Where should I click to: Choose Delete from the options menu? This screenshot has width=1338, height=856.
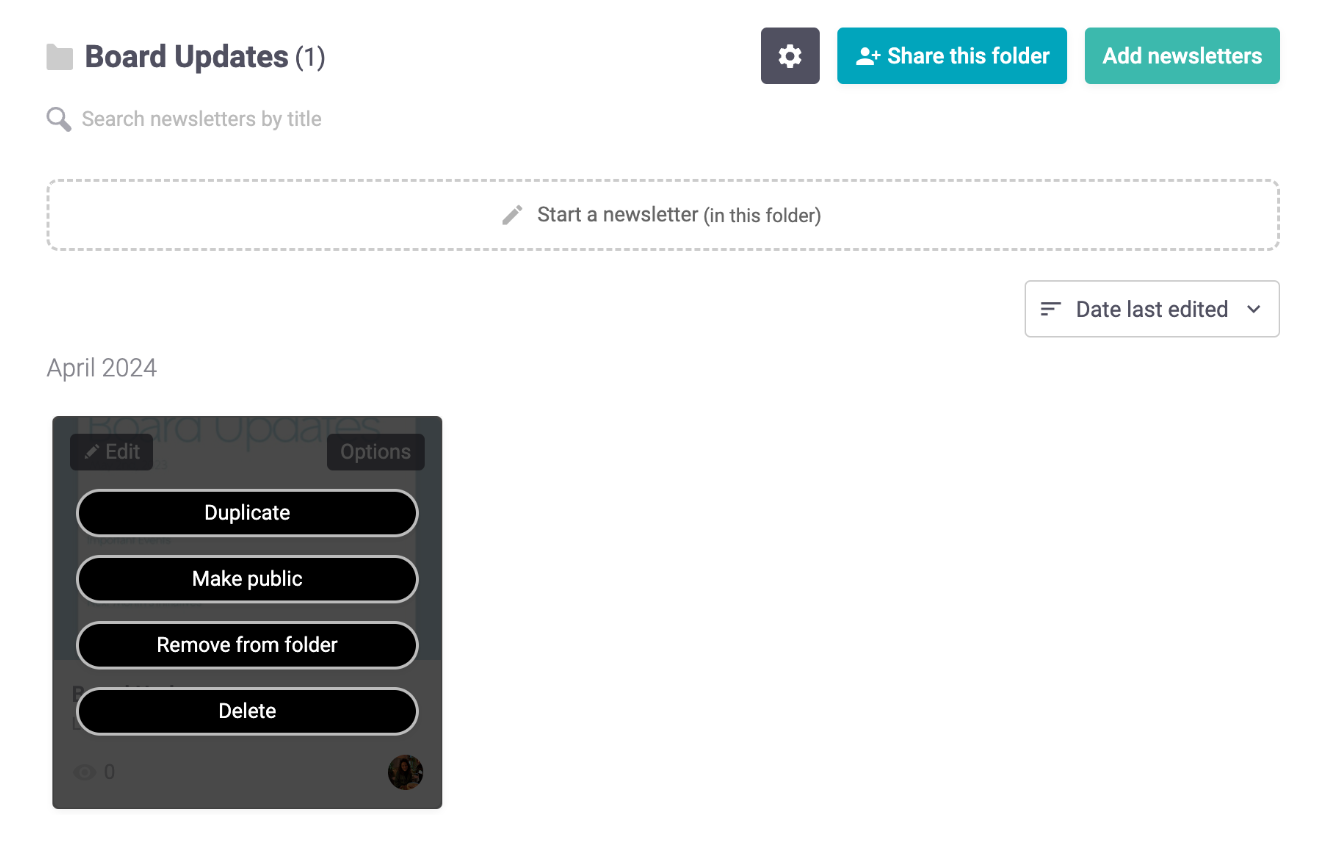(x=247, y=711)
